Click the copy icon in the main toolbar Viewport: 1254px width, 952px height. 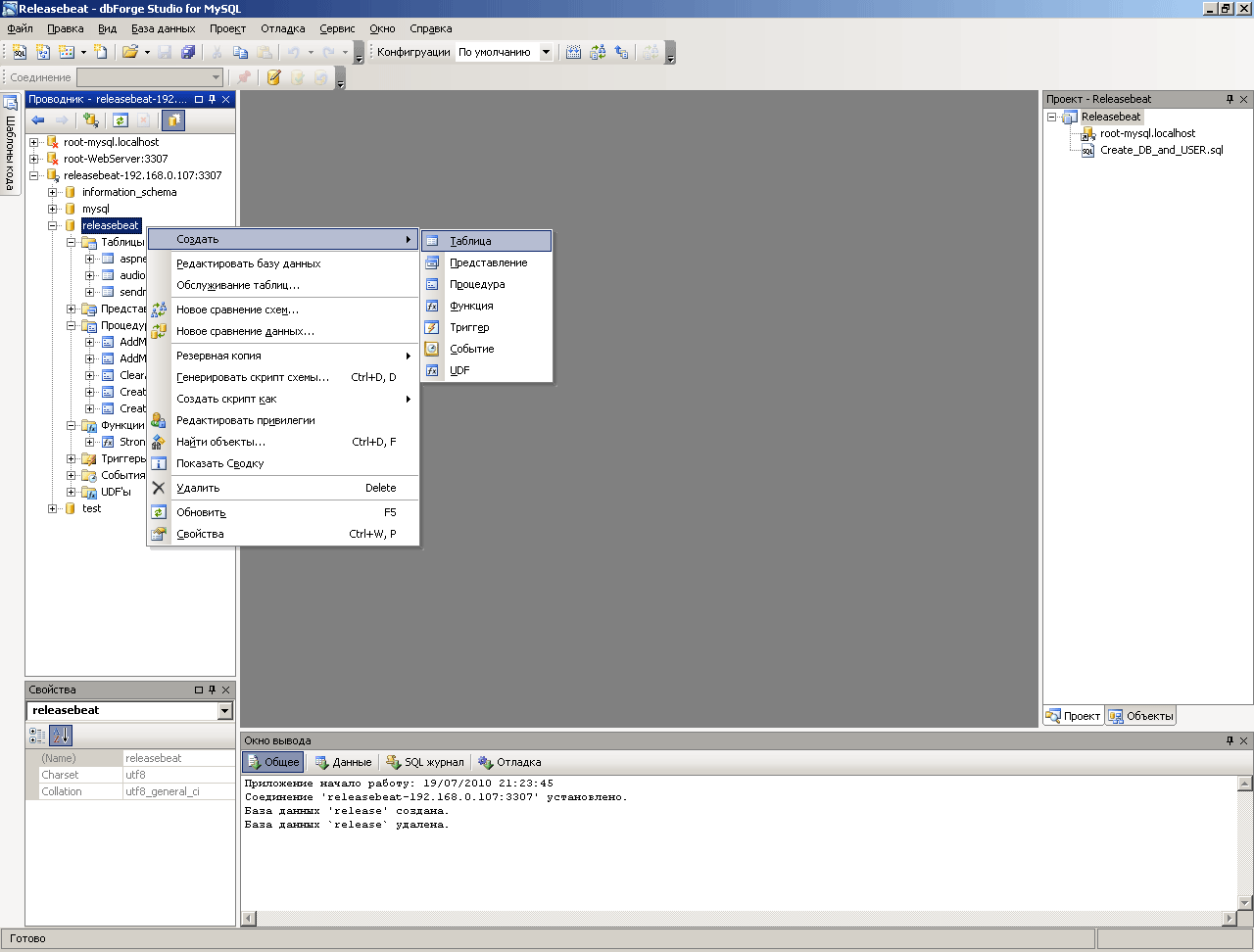coord(240,52)
